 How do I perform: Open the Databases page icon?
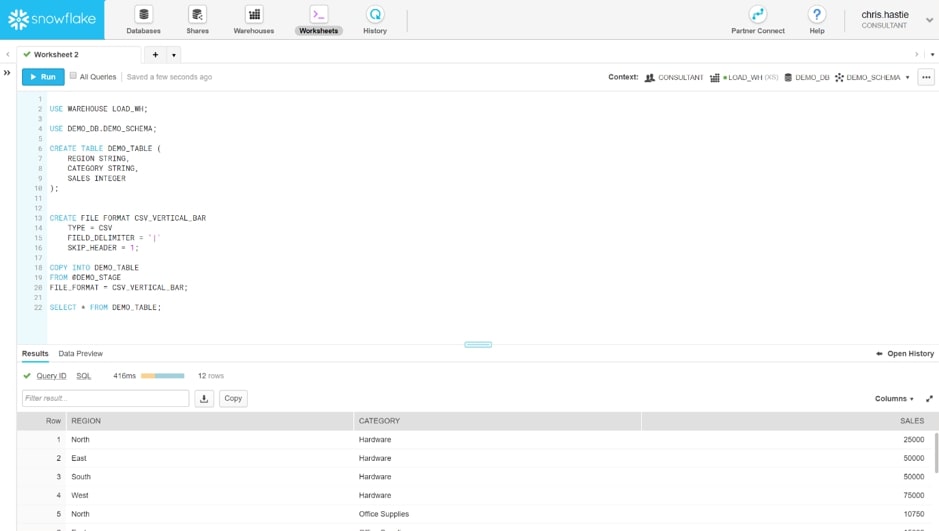[143, 15]
